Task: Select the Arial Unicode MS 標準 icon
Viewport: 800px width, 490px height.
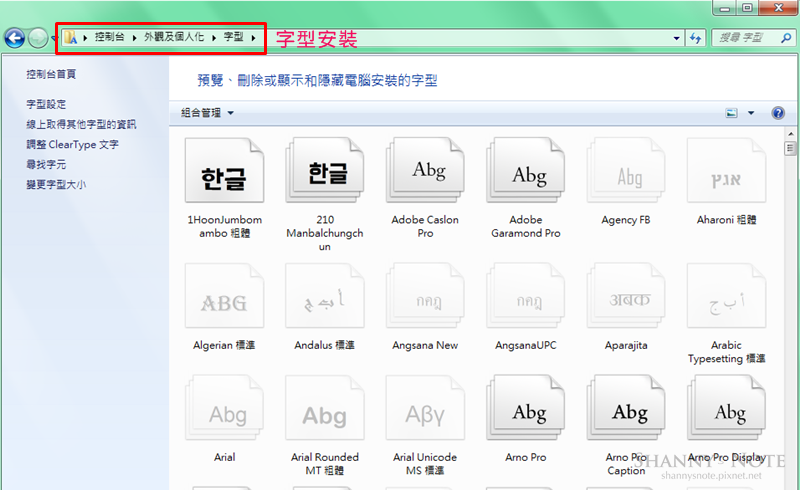Action: [425, 407]
